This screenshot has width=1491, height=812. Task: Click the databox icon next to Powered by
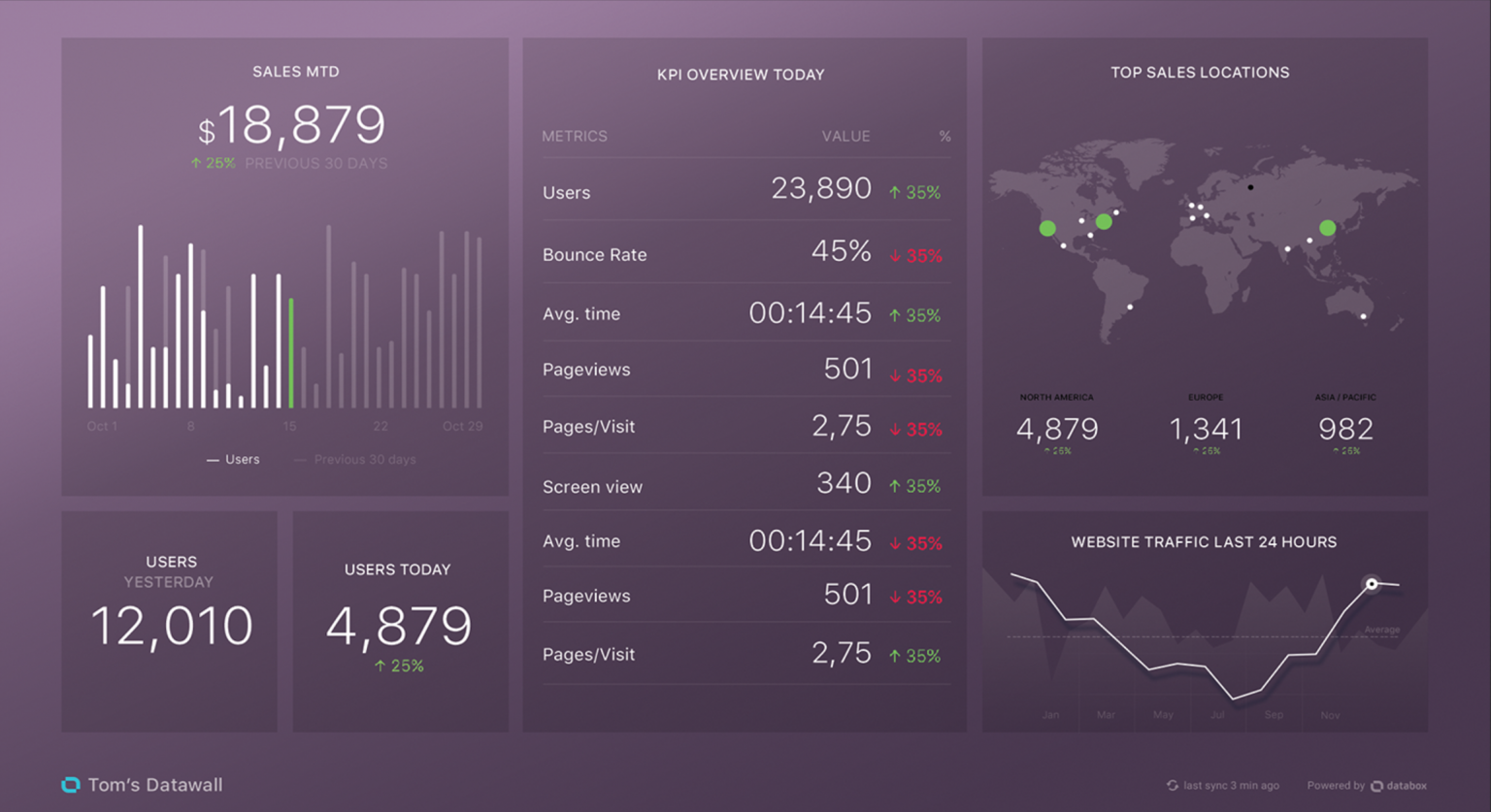(1379, 785)
